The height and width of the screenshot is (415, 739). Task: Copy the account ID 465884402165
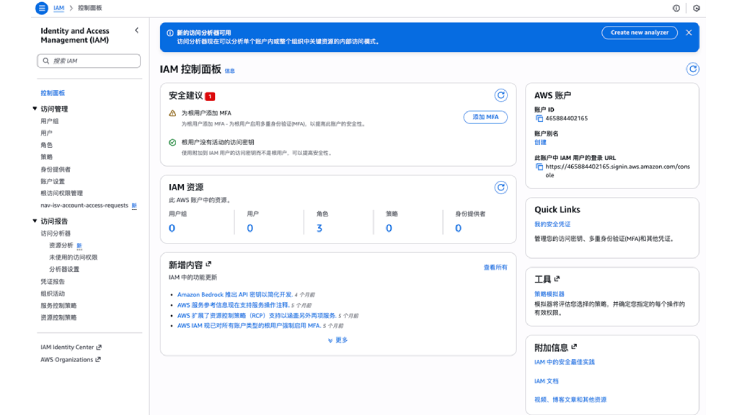pyautogui.click(x=539, y=118)
